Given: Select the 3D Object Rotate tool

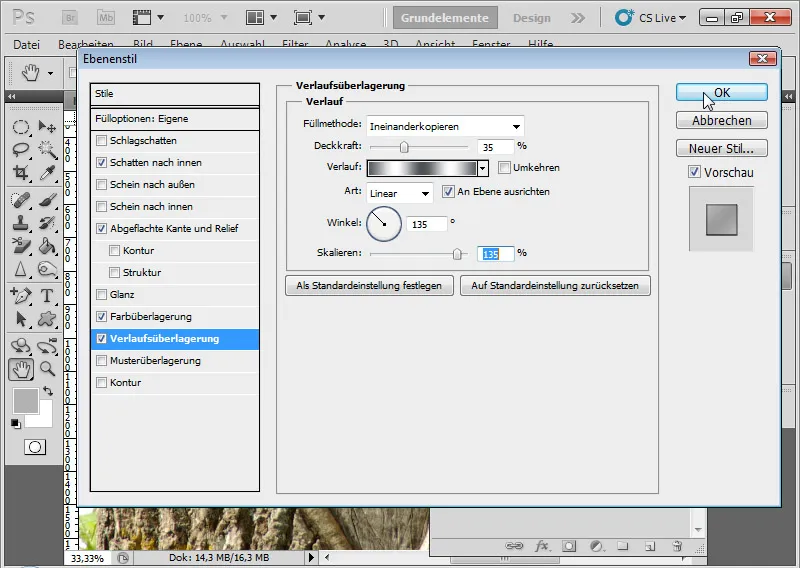Looking at the screenshot, I should 20,345.
